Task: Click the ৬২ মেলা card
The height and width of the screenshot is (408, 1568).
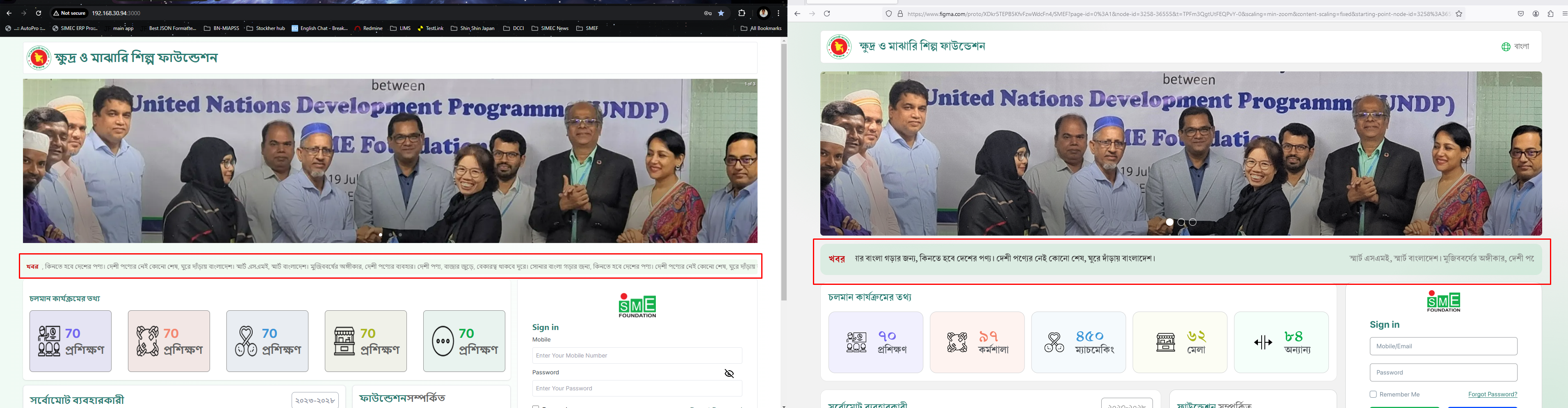Action: point(1180,342)
